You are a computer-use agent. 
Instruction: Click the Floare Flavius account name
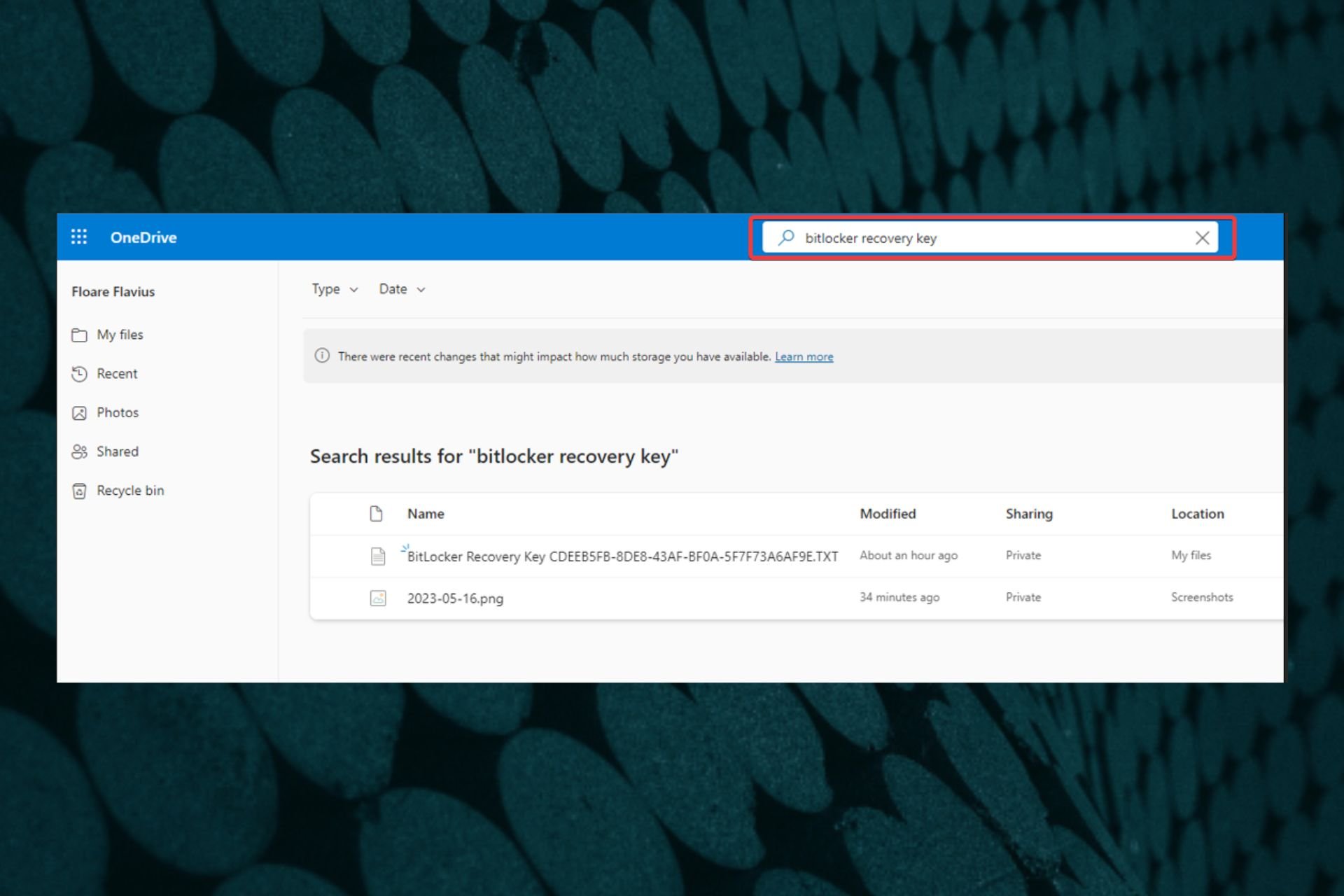coord(113,292)
